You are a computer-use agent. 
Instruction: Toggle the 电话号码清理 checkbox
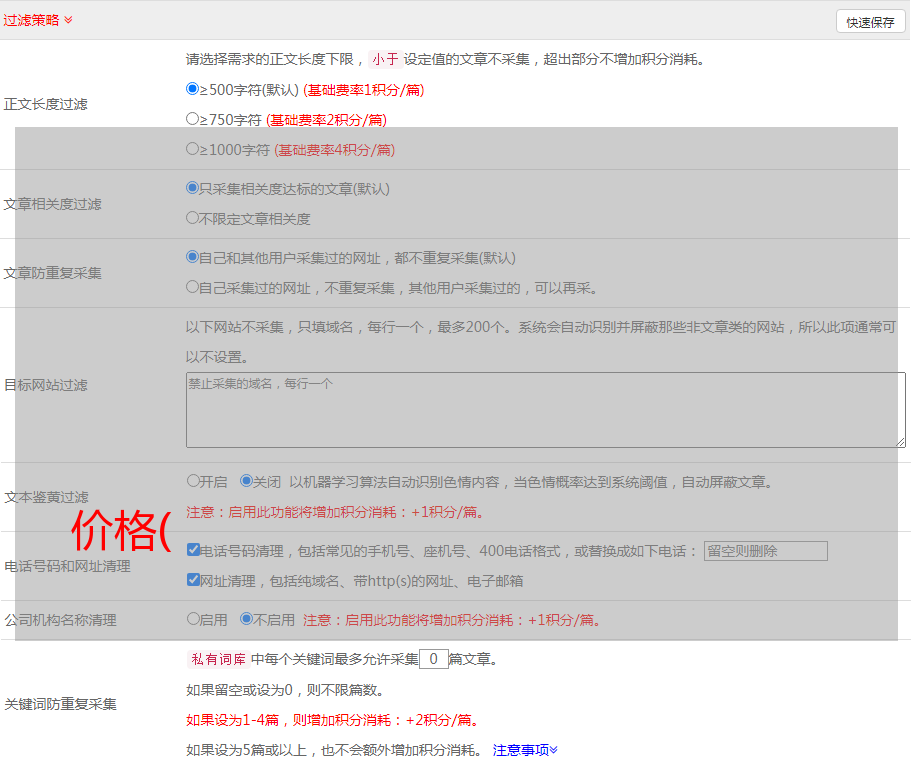(x=193, y=549)
